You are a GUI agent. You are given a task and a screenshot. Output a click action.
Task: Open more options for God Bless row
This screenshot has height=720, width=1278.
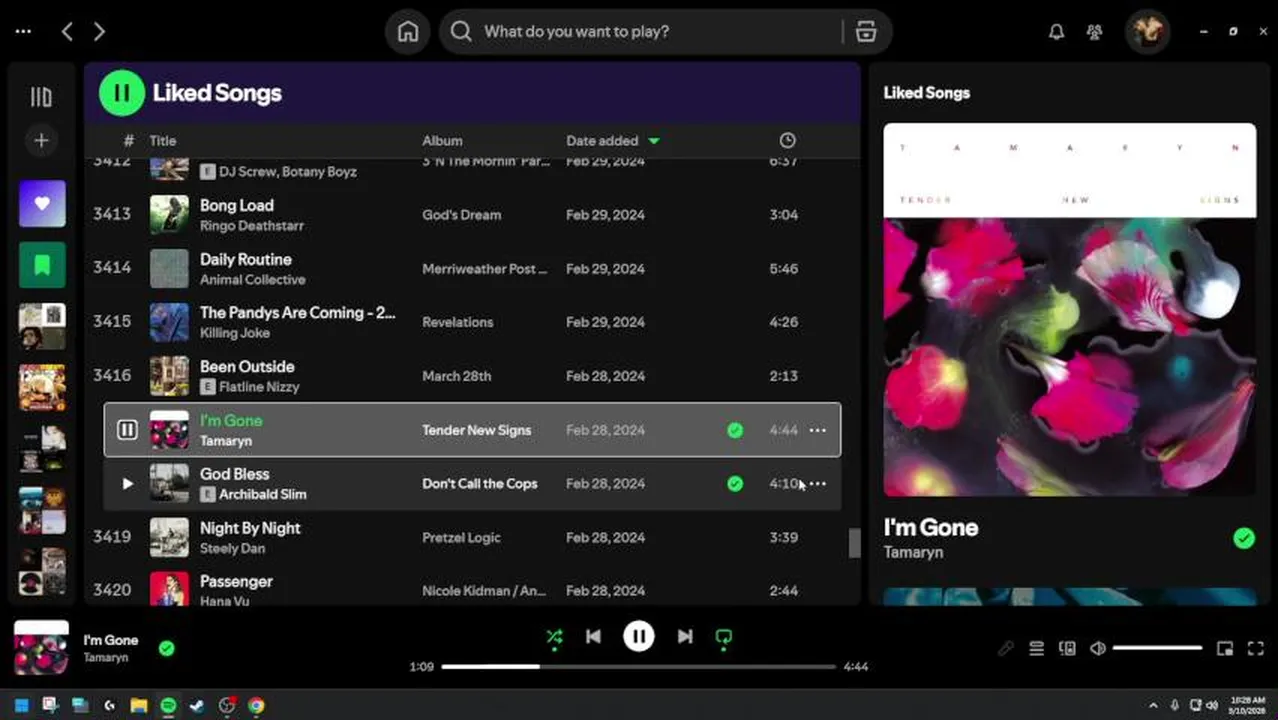pos(817,484)
